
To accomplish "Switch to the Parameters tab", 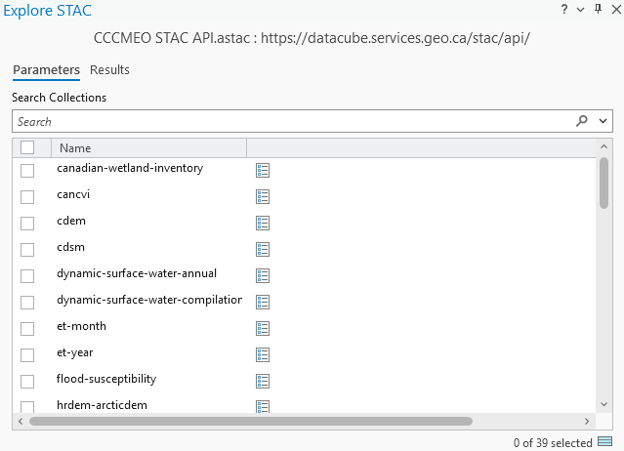I will click(46, 70).
